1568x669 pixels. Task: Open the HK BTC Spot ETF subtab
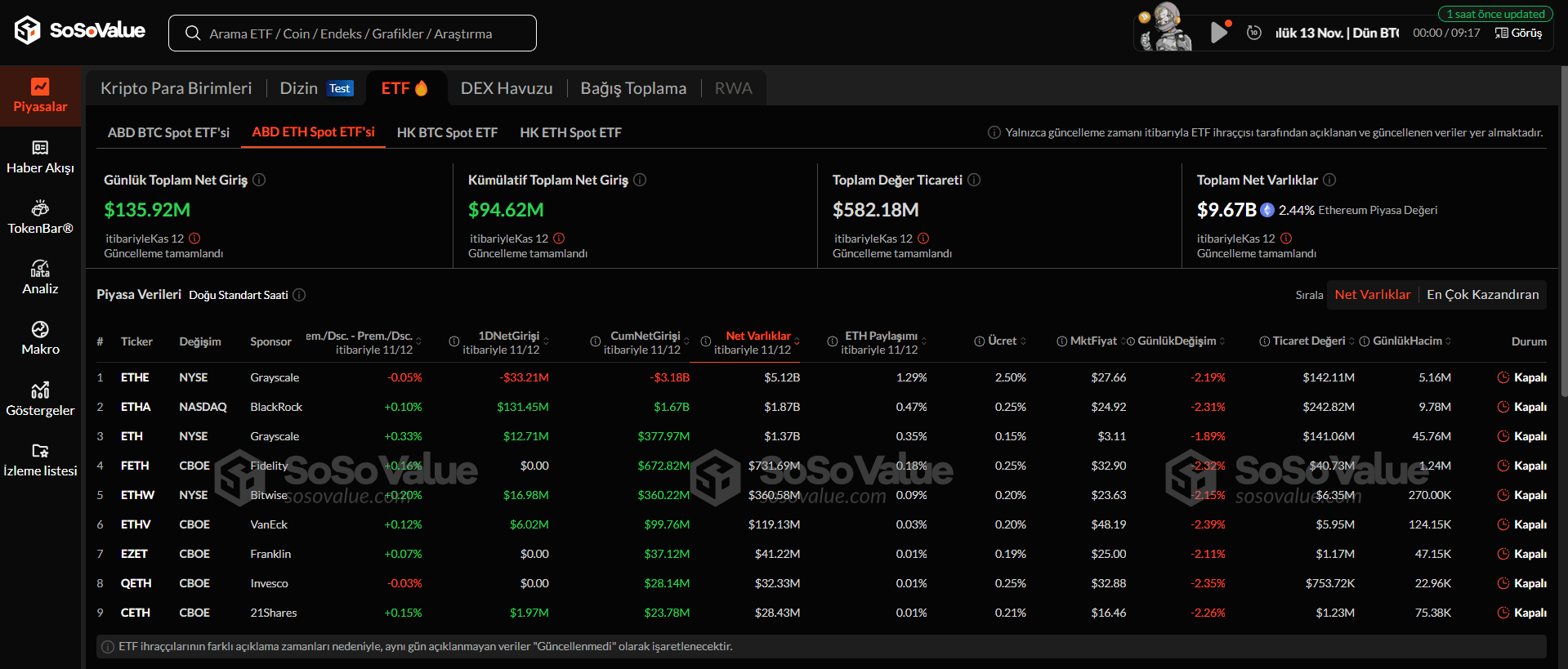(447, 132)
